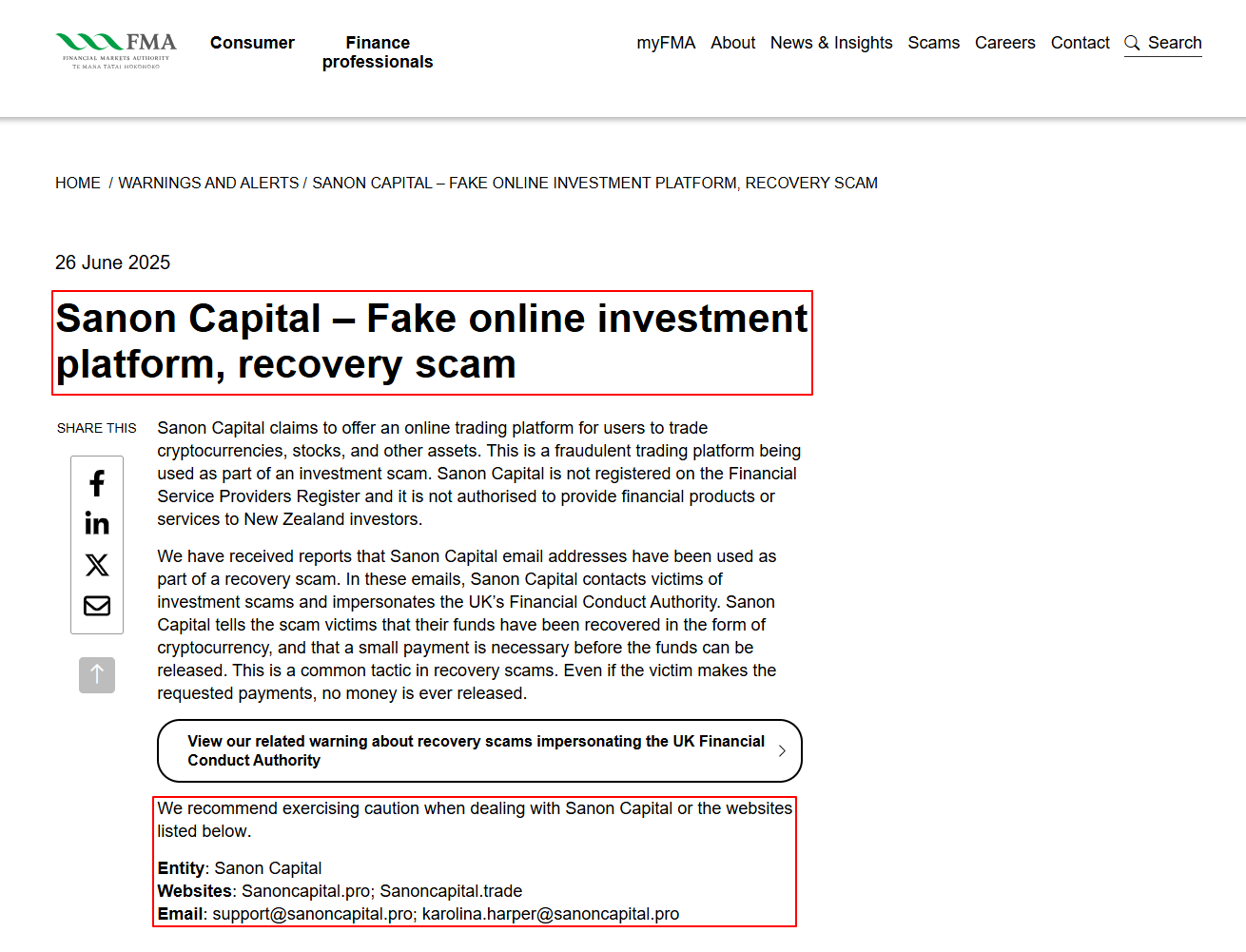The height and width of the screenshot is (952, 1246).
Task: Go to myFMA
Action: click(666, 43)
